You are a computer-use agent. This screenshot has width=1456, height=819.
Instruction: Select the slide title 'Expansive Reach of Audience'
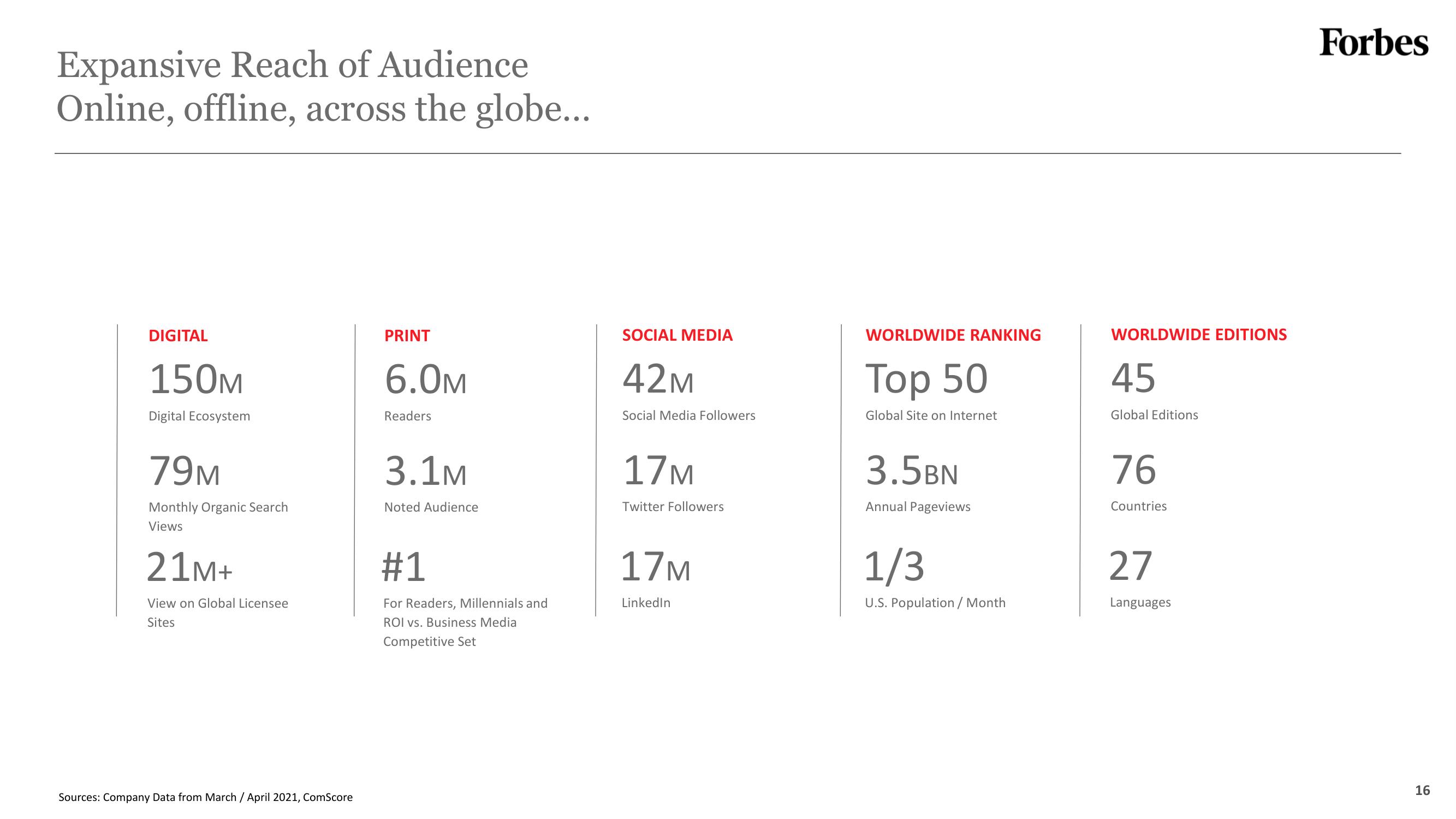(292, 65)
